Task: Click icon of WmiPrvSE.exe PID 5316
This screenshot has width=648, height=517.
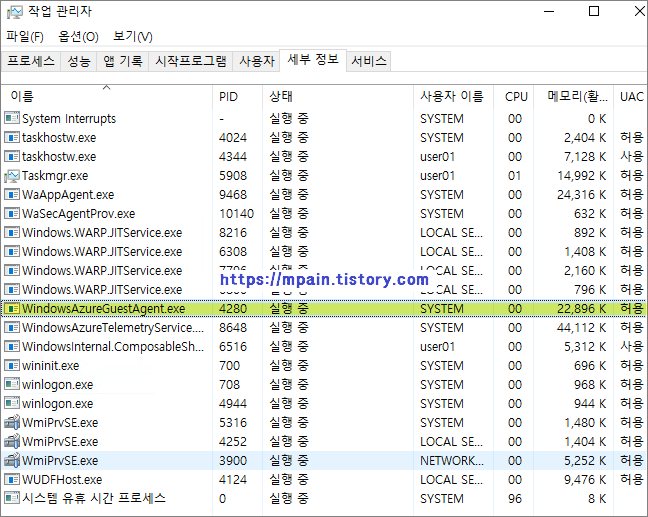Action: pos(12,422)
